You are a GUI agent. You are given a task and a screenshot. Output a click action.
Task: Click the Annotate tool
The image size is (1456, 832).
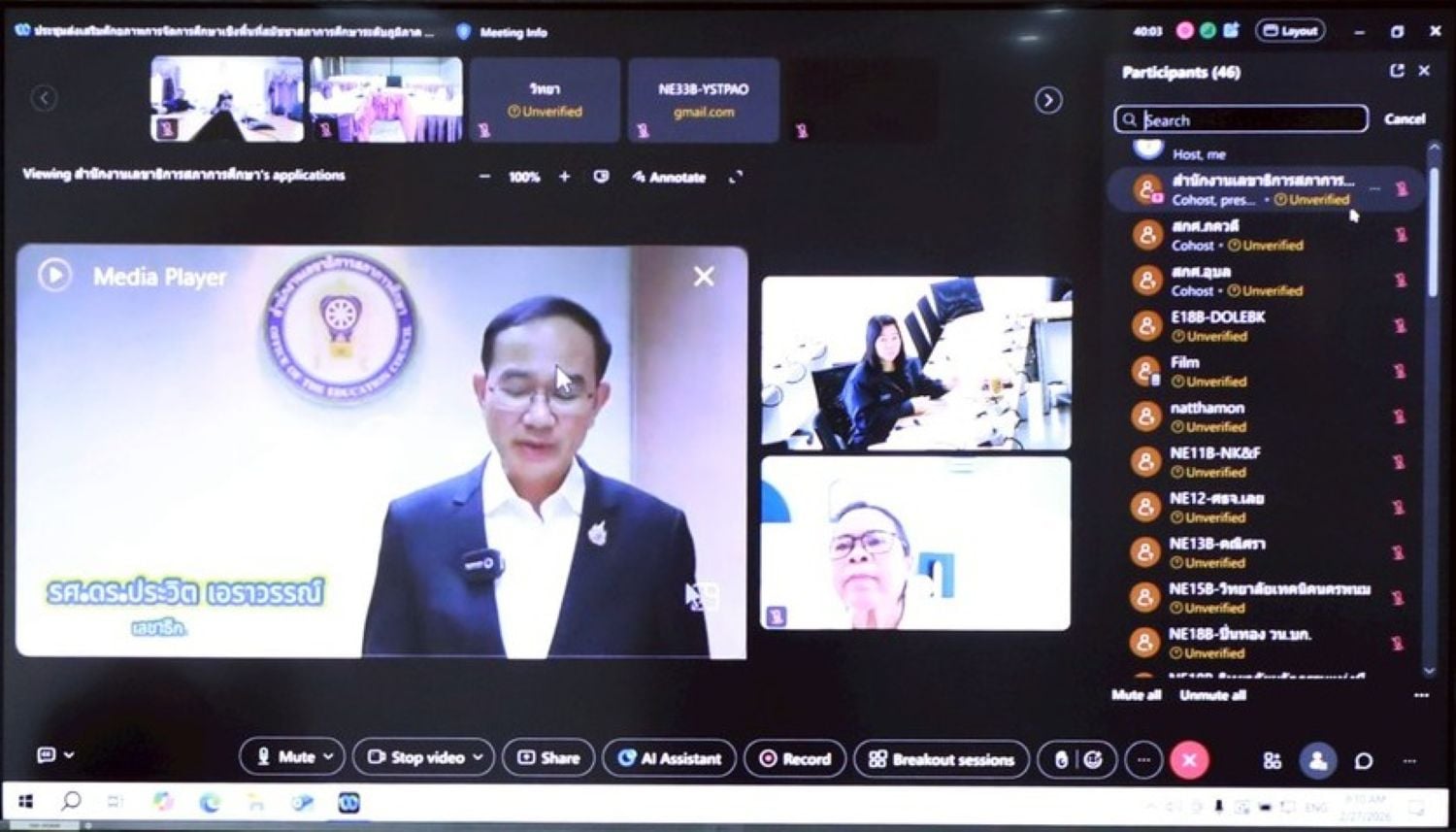coord(669,177)
